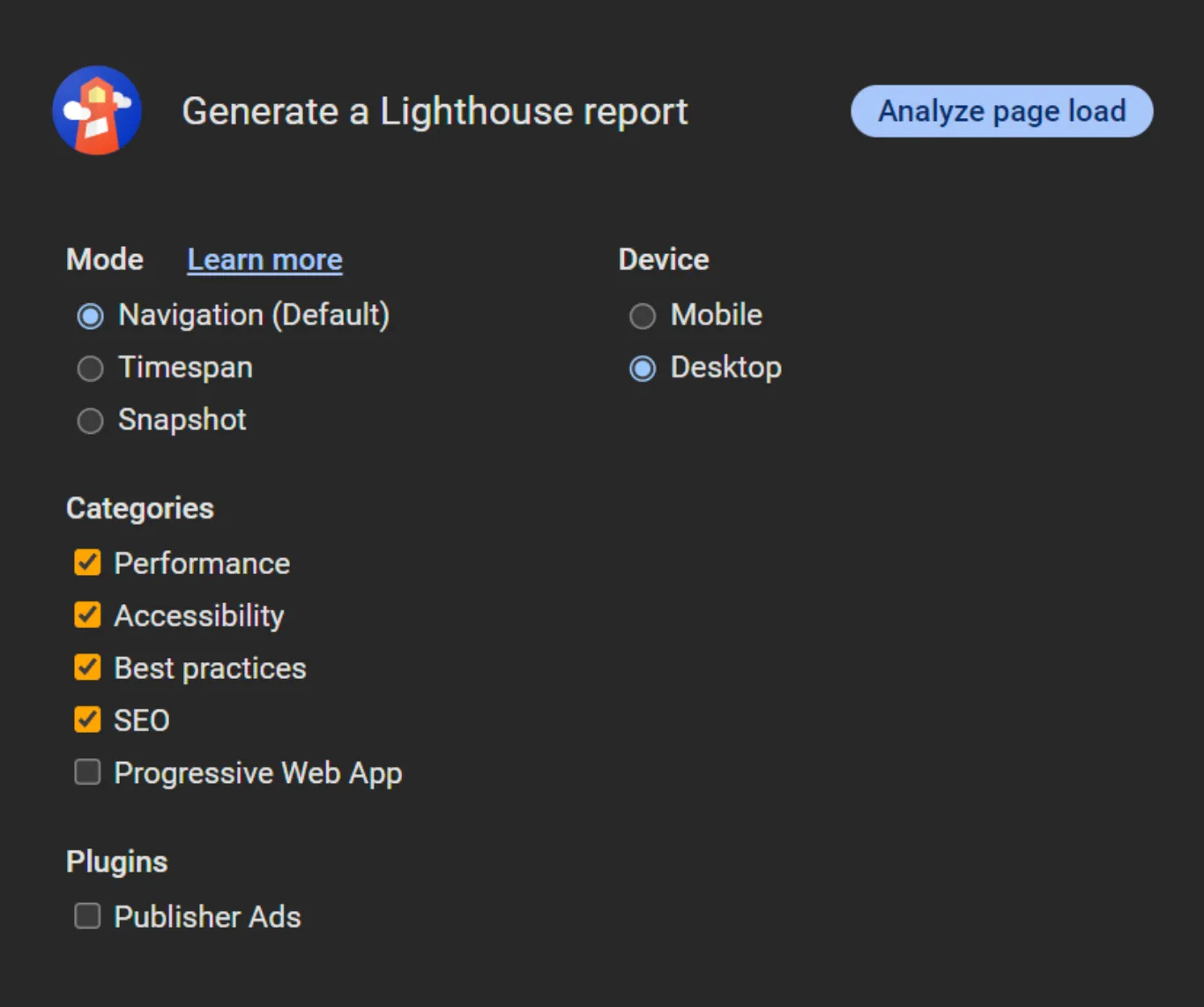This screenshot has width=1204, height=1007.
Task: Select Navigation (Default) mode radio button
Action: [90, 316]
